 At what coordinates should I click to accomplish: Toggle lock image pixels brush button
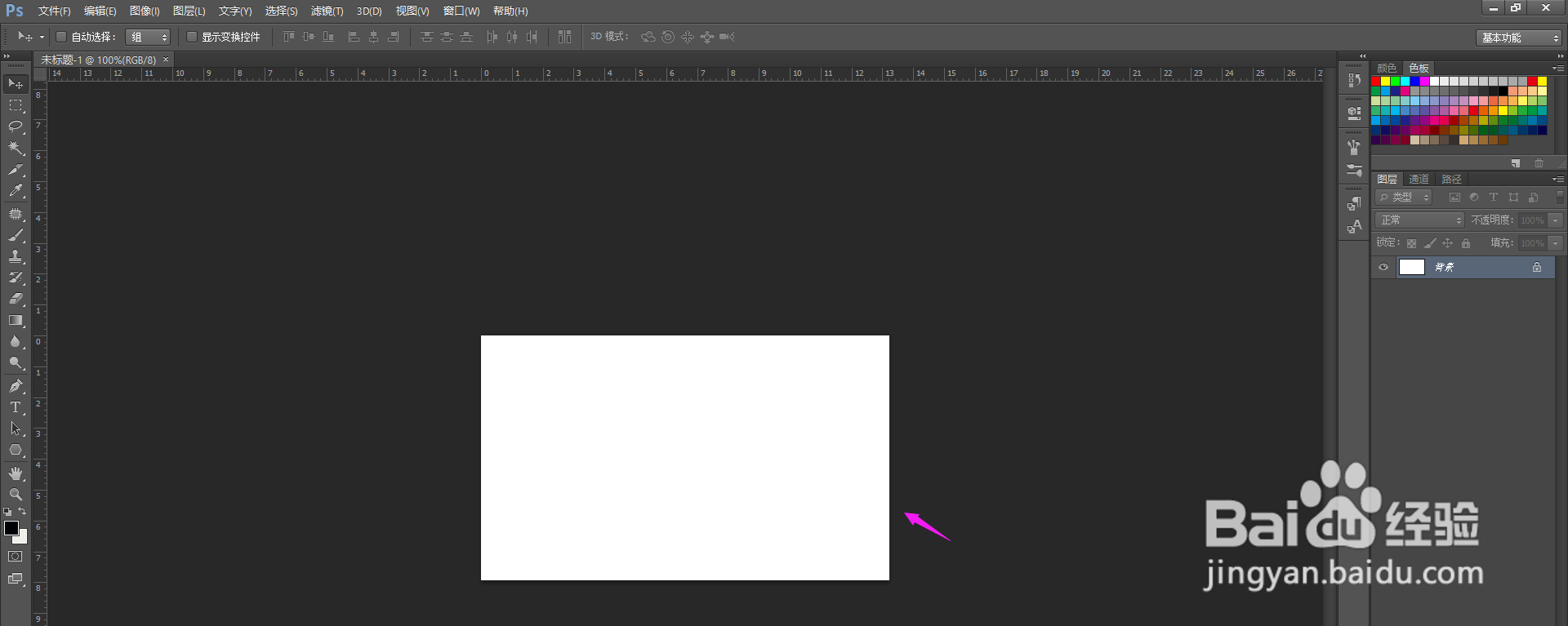tap(1429, 243)
